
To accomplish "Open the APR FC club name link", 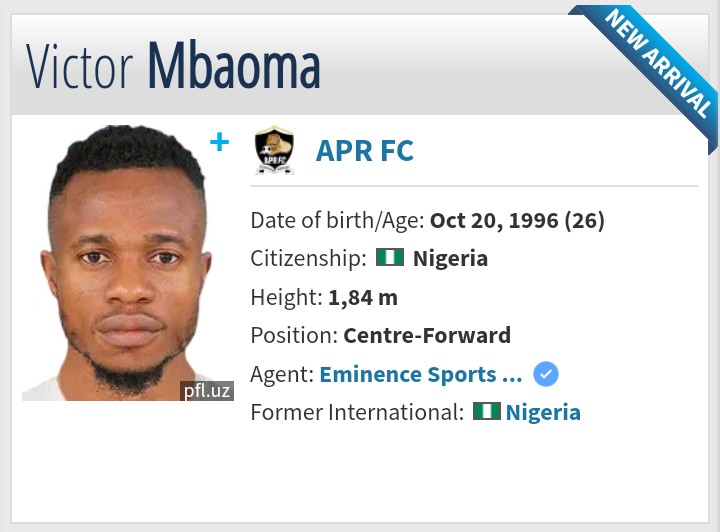I will pos(364,151).
